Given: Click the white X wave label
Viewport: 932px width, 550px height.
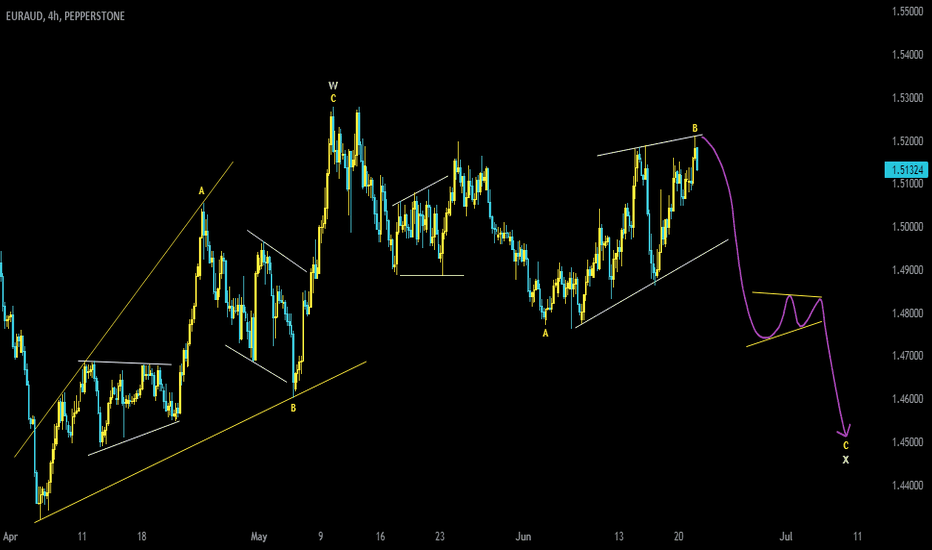Looking at the screenshot, I should tap(846, 460).
